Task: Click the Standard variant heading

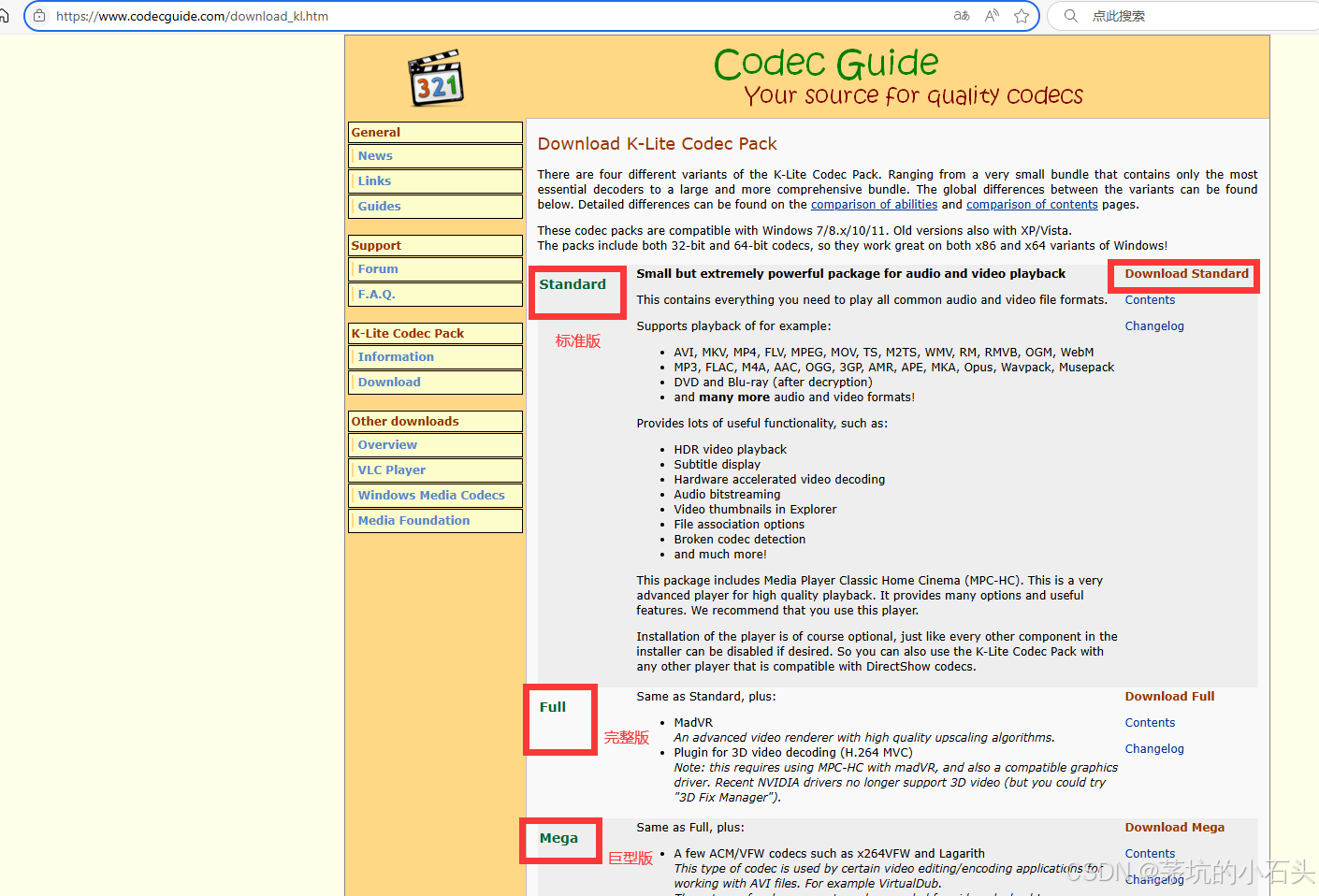Action: (573, 284)
